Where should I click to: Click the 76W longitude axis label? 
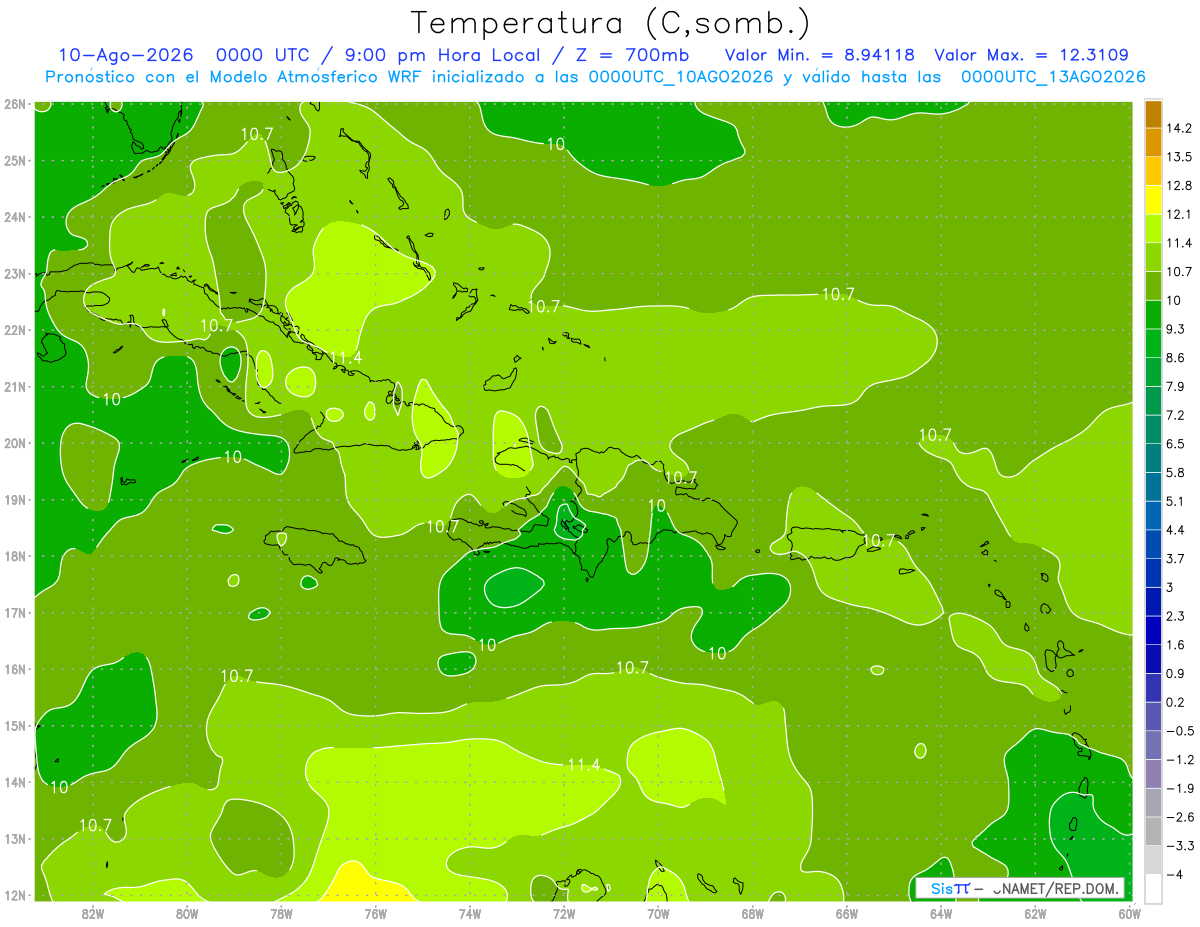pyautogui.click(x=375, y=913)
